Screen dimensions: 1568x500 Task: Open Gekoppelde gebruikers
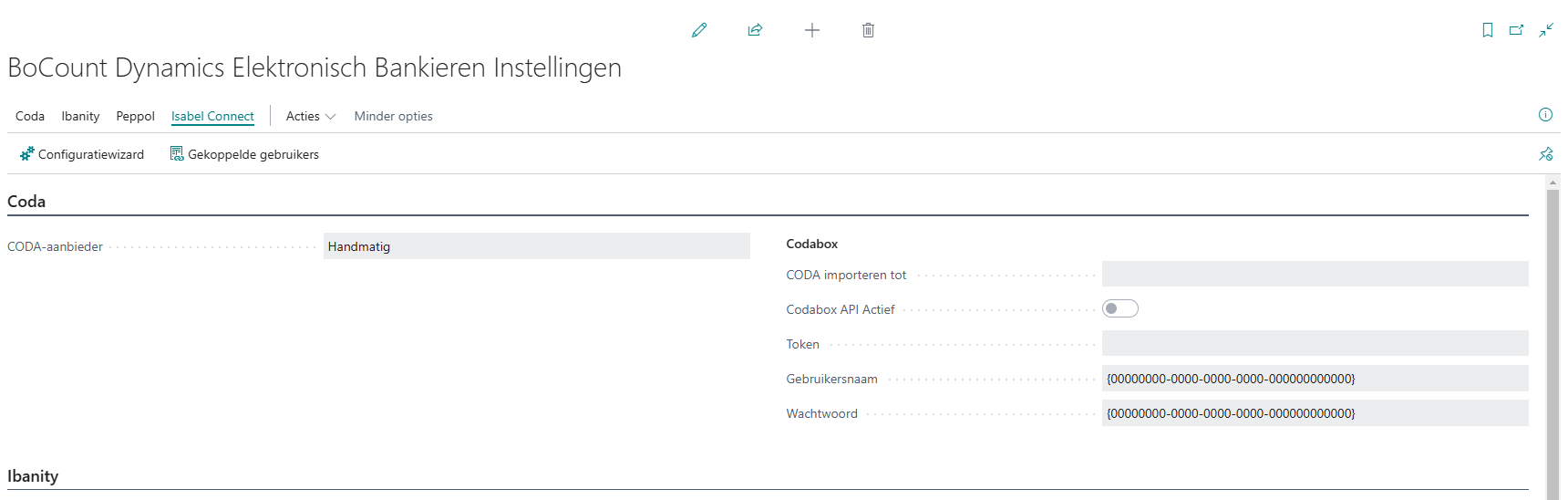(244, 154)
